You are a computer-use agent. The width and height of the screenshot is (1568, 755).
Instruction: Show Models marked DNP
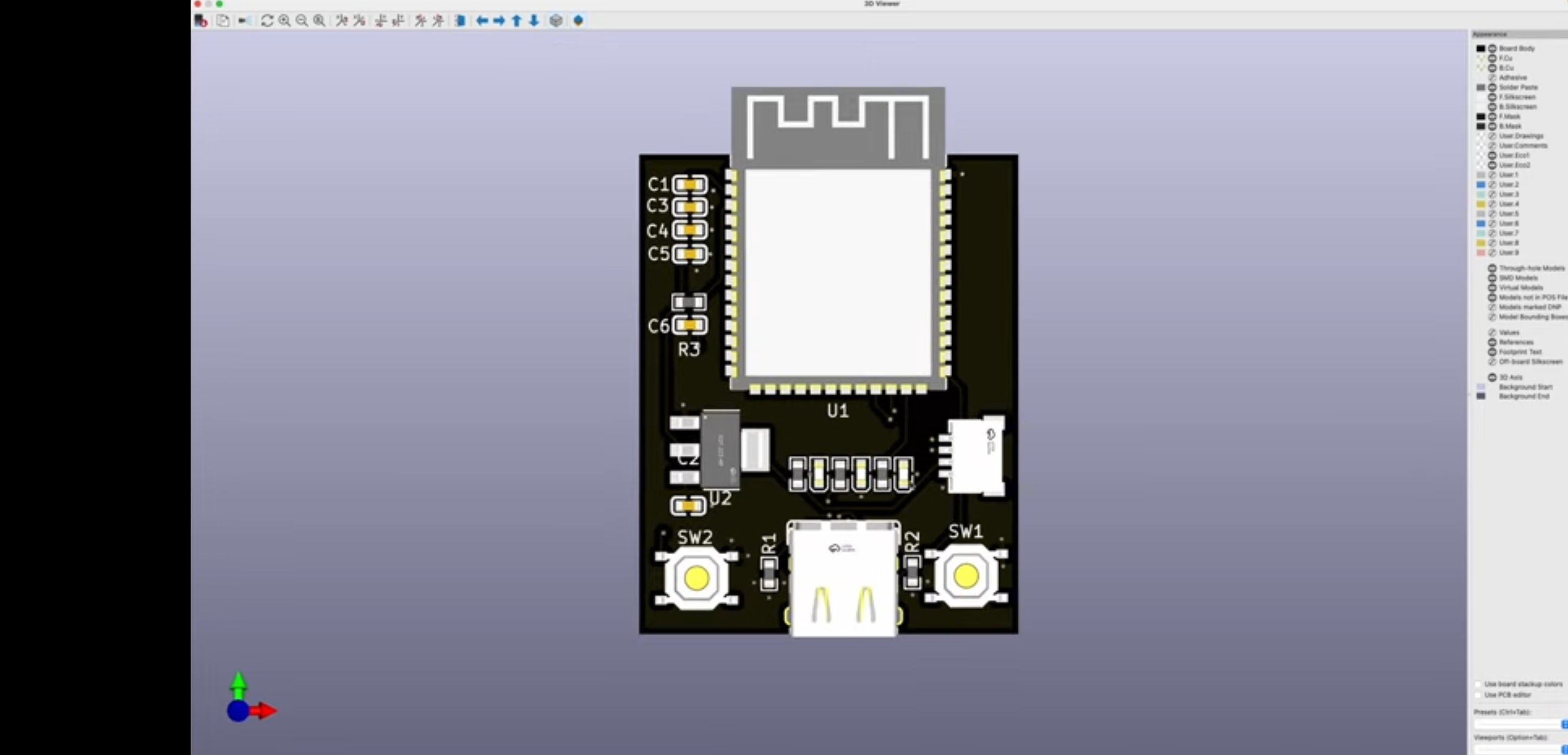point(1492,307)
